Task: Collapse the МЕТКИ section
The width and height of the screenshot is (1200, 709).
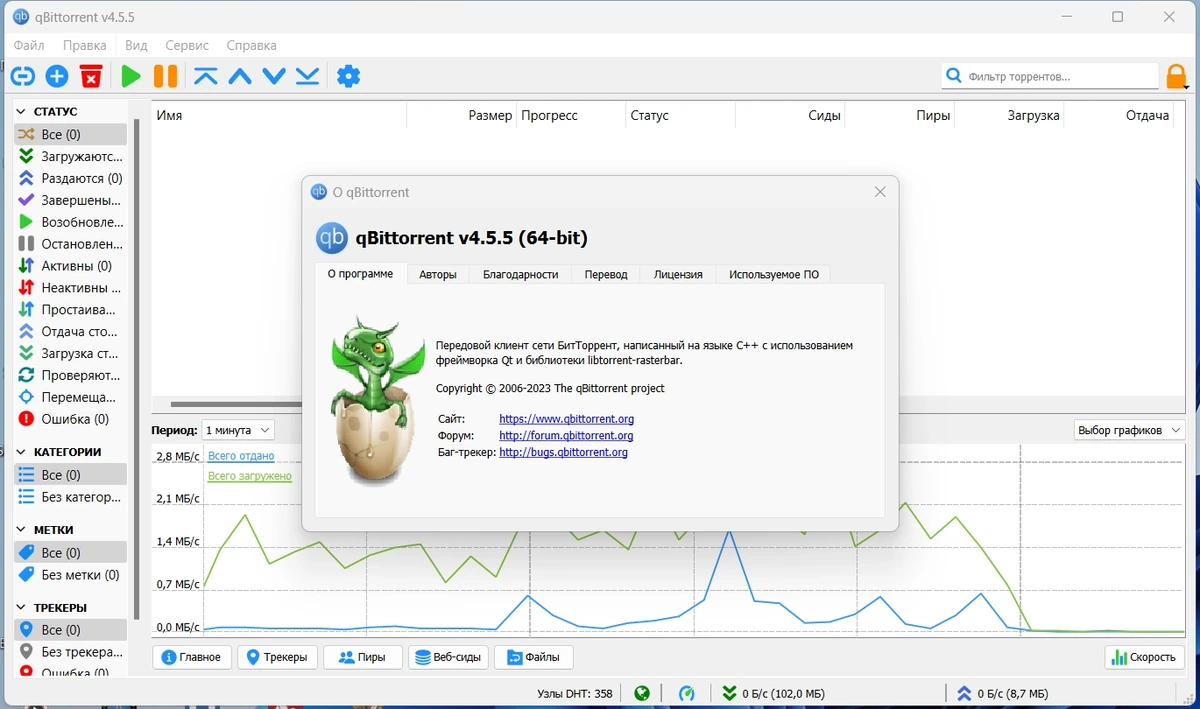Action: click(21, 530)
